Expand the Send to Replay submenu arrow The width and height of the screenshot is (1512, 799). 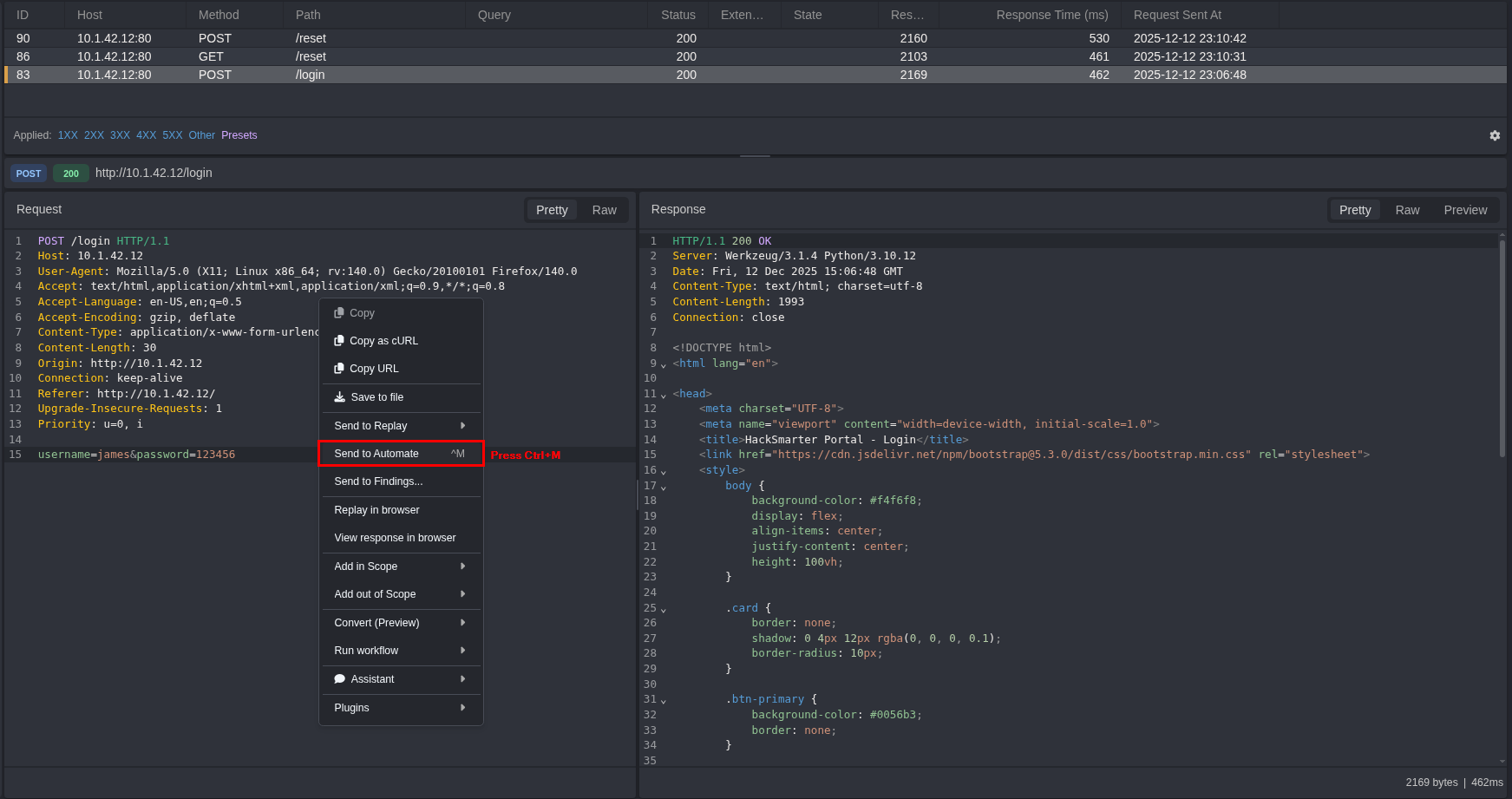click(462, 426)
